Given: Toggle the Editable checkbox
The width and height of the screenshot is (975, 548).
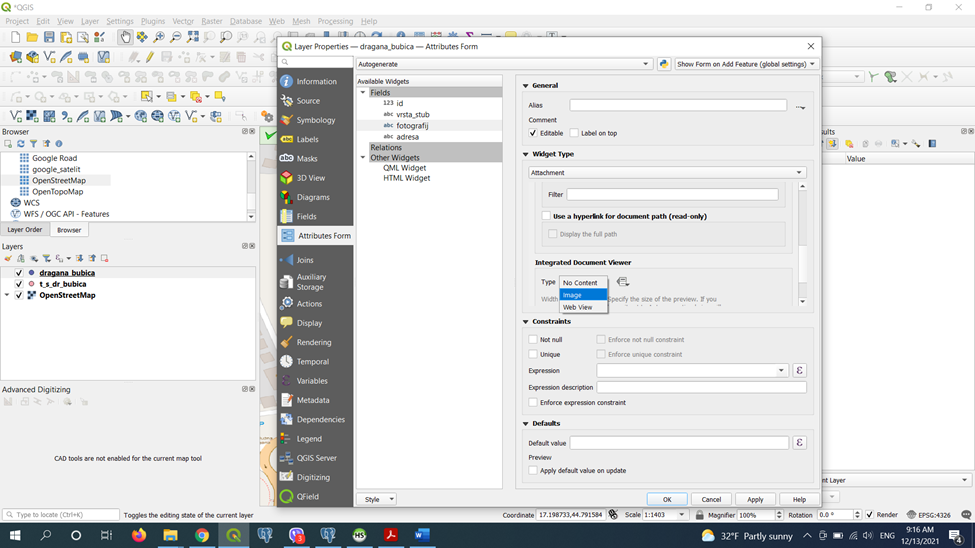Looking at the screenshot, I should tap(533, 133).
